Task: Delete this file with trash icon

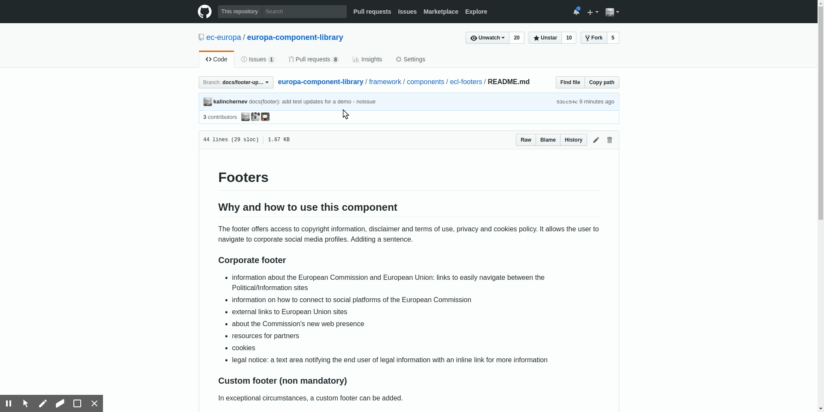Action: coord(610,140)
